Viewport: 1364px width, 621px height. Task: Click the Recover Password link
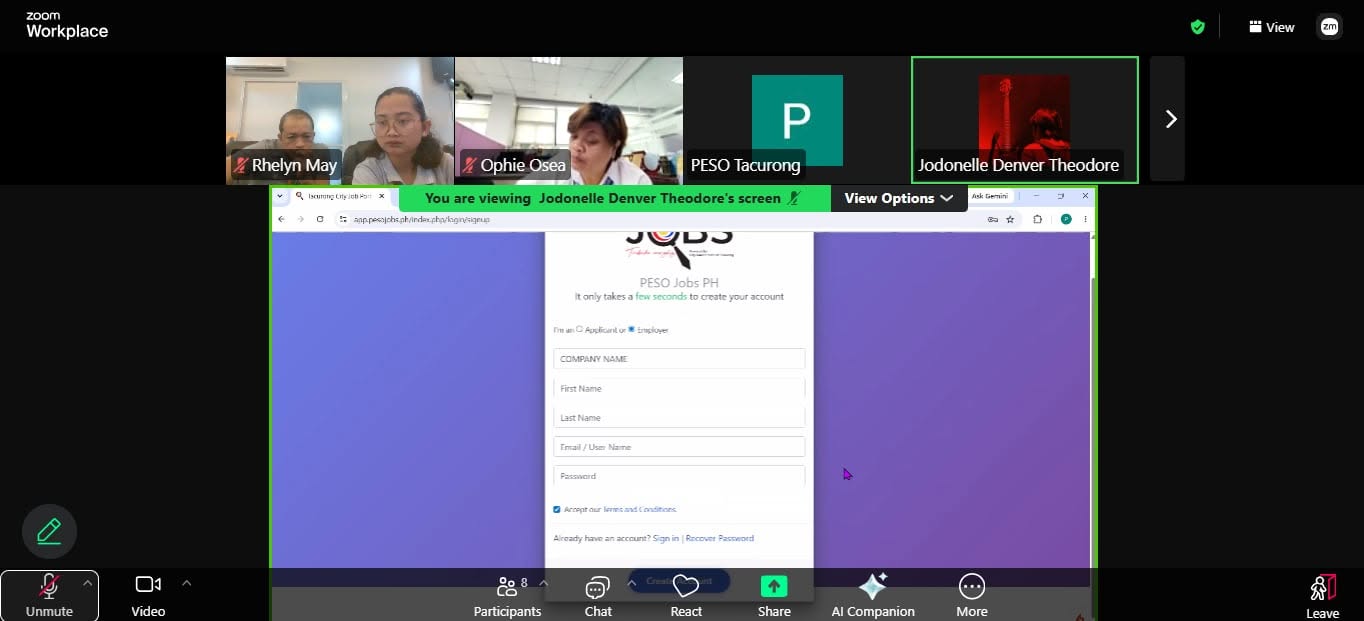[x=720, y=538]
